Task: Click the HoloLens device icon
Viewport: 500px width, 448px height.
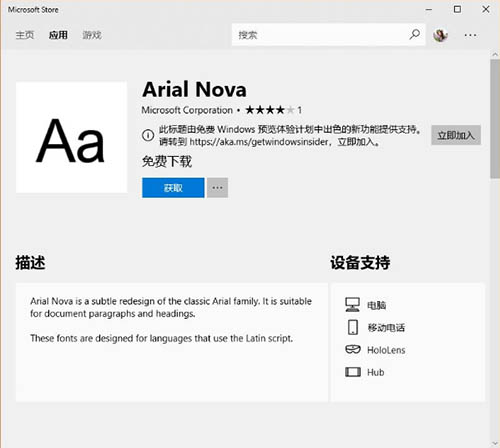Action: pos(353,350)
